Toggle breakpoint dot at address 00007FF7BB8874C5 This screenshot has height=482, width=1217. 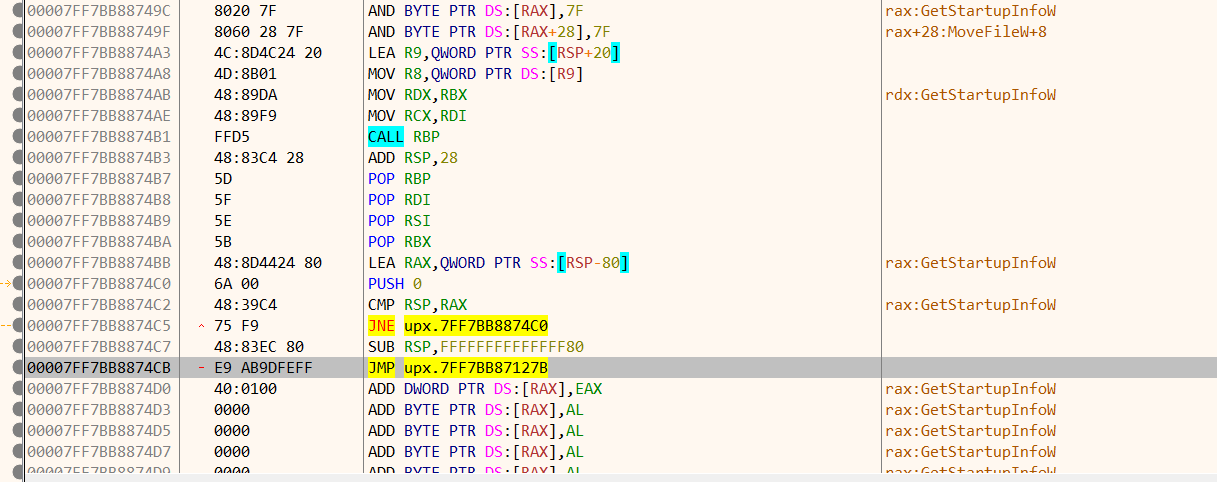click(18, 325)
